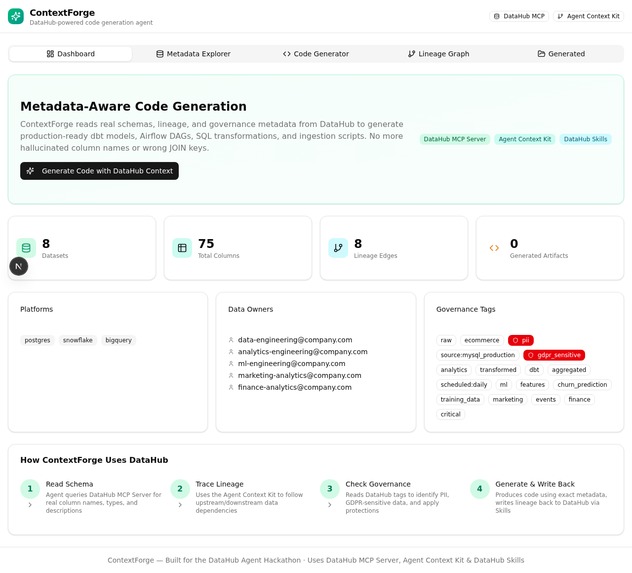Click the events governance tag

545,400
